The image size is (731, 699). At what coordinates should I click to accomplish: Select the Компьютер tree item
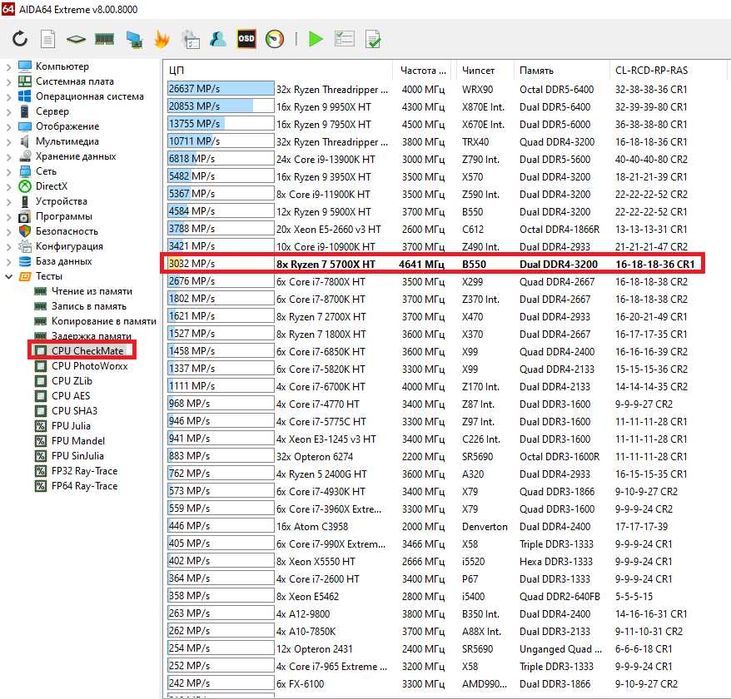coord(62,66)
